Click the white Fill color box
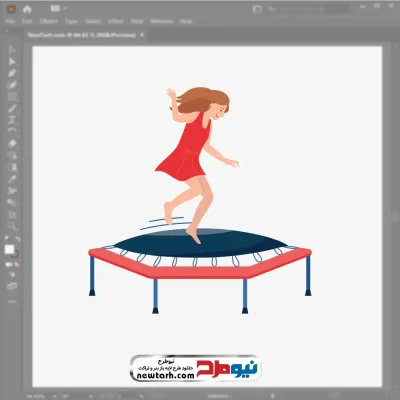Image resolution: width=400 pixels, height=400 pixels. pyautogui.click(x=9, y=249)
